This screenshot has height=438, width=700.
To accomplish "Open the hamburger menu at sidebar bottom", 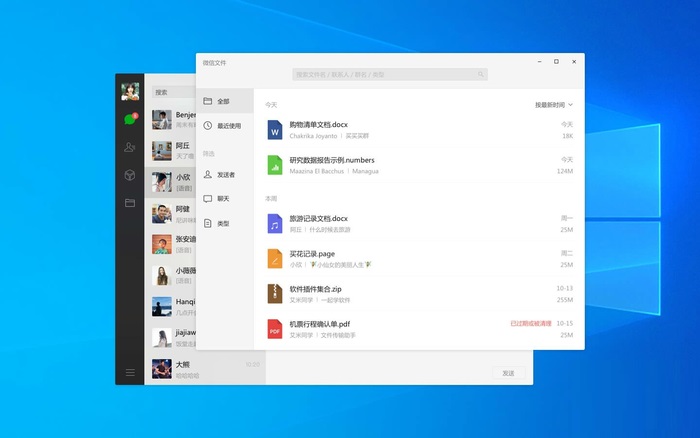I will point(129,373).
